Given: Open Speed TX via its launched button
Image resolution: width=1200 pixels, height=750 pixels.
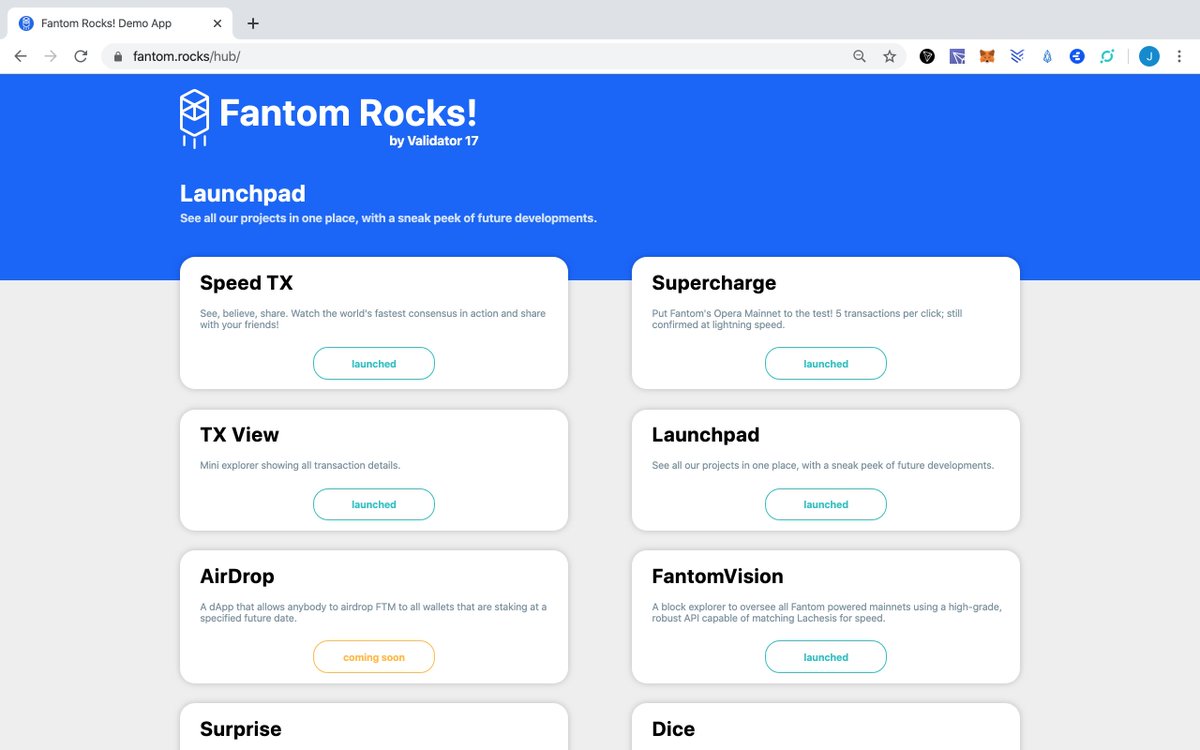Looking at the screenshot, I should pos(374,363).
